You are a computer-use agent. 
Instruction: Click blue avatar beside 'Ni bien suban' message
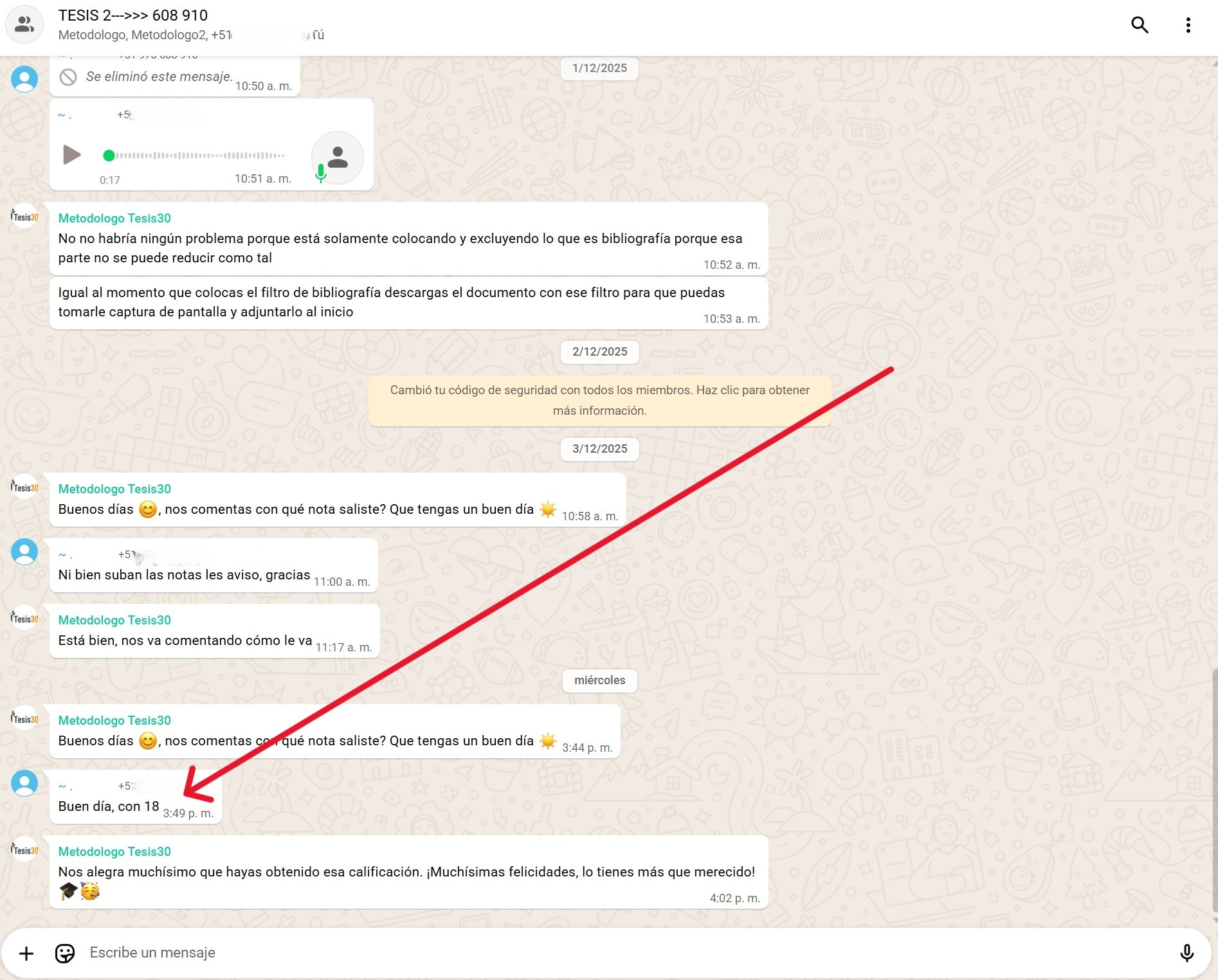pos(24,552)
